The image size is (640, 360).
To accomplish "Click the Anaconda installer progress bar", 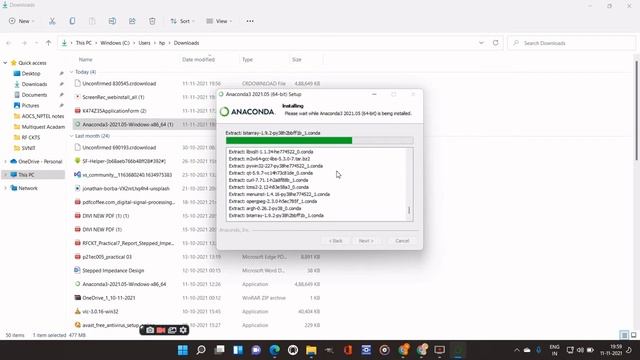I will click(320, 140).
